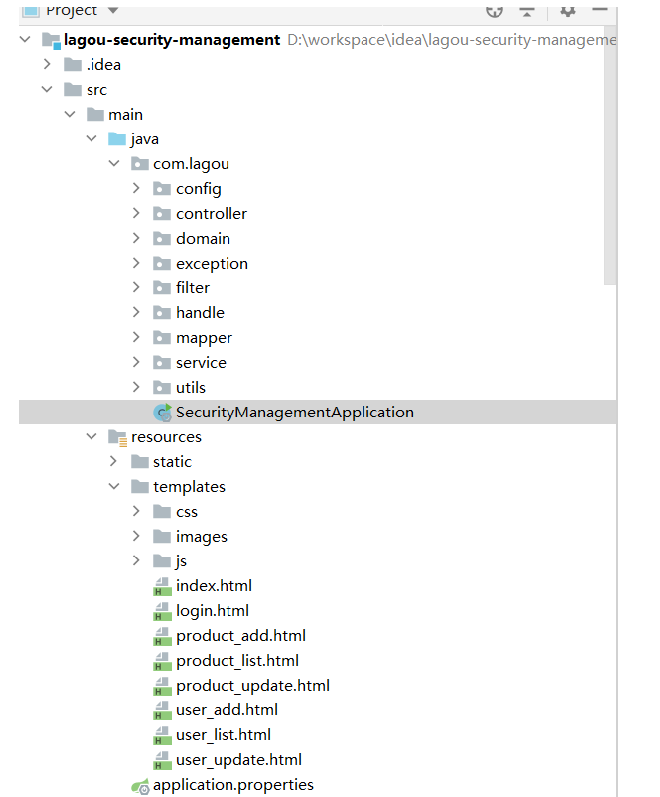Collapse the resources folder chevron
The height and width of the screenshot is (797, 660).
coord(92,436)
